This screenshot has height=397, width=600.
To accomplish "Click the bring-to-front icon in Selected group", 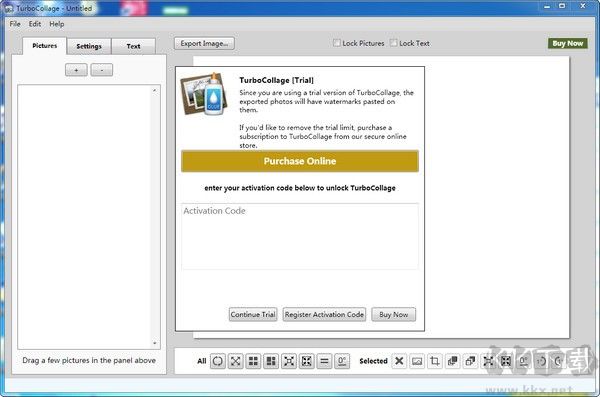I will coord(453,361).
